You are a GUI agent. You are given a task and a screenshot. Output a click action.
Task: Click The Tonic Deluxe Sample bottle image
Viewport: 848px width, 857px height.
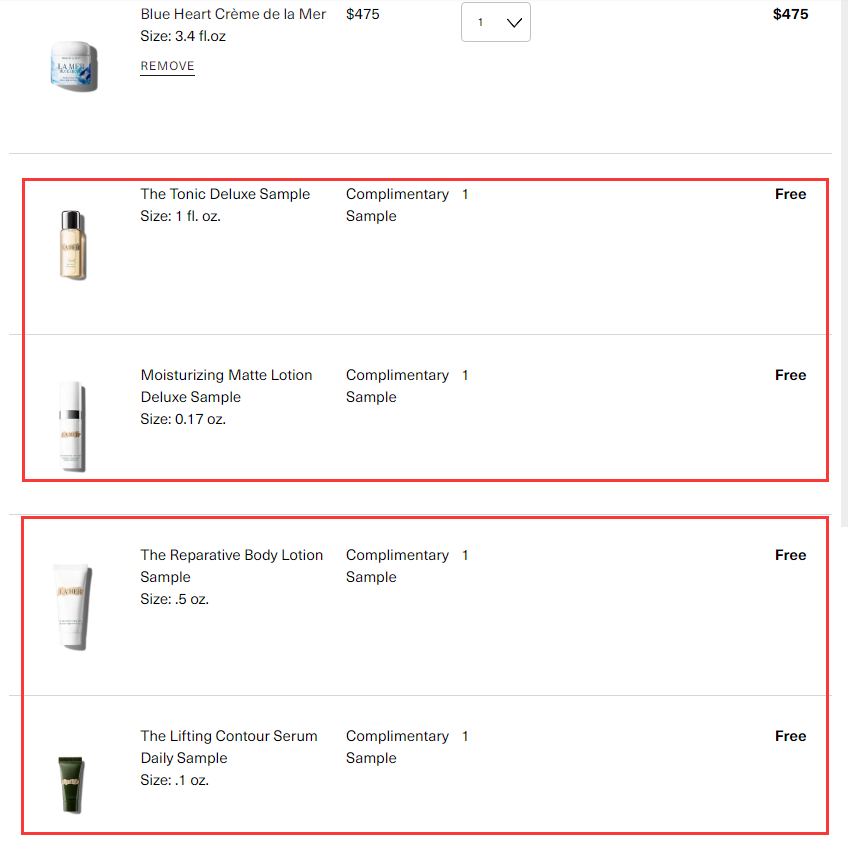73,245
